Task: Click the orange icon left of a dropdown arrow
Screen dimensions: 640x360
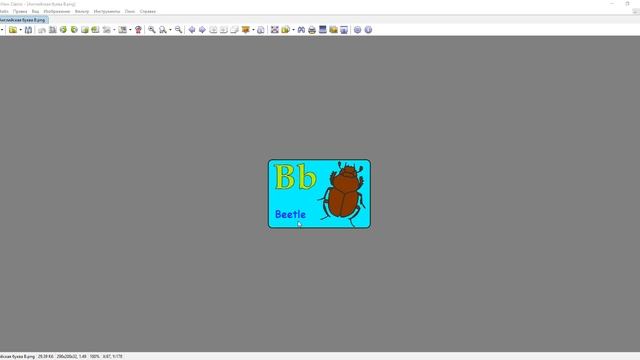Action: point(245,30)
